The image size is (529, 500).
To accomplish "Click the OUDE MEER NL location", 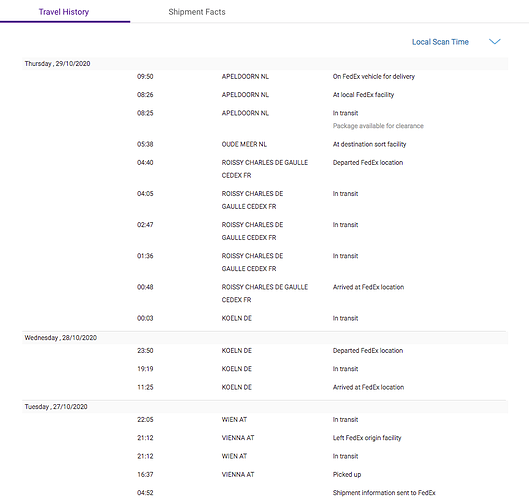I will click(244, 144).
